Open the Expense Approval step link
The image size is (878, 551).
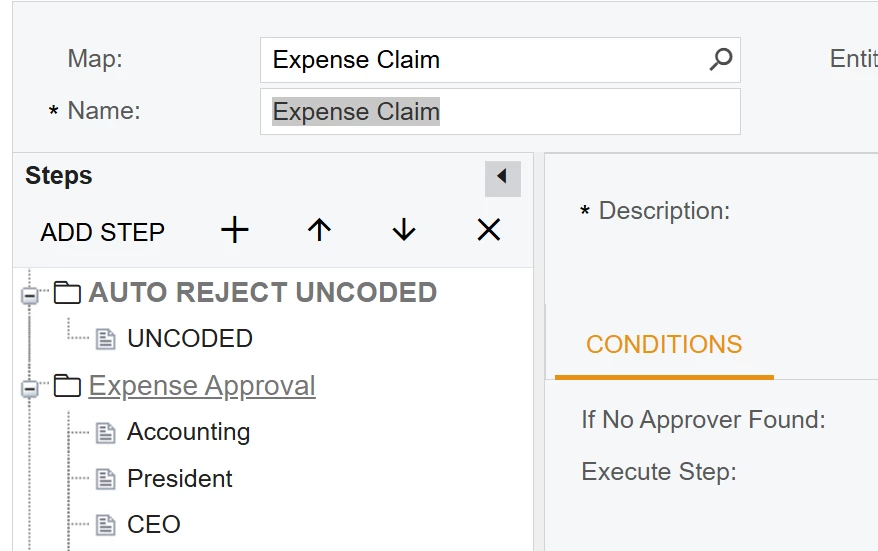click(202, 386)
